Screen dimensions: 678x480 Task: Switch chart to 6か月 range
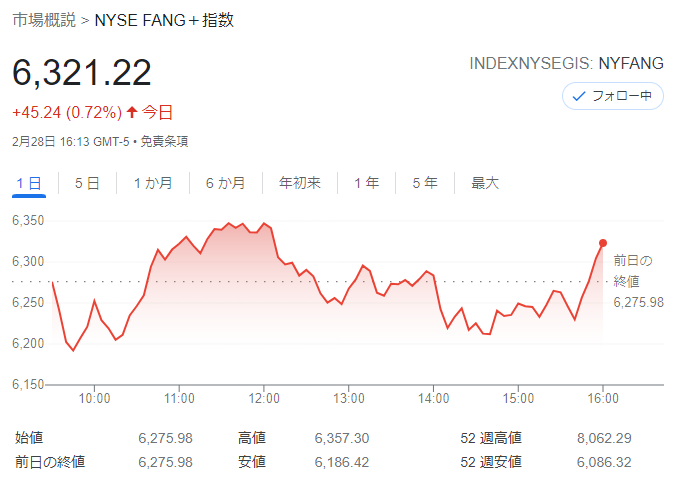click(x=225, y=183)
